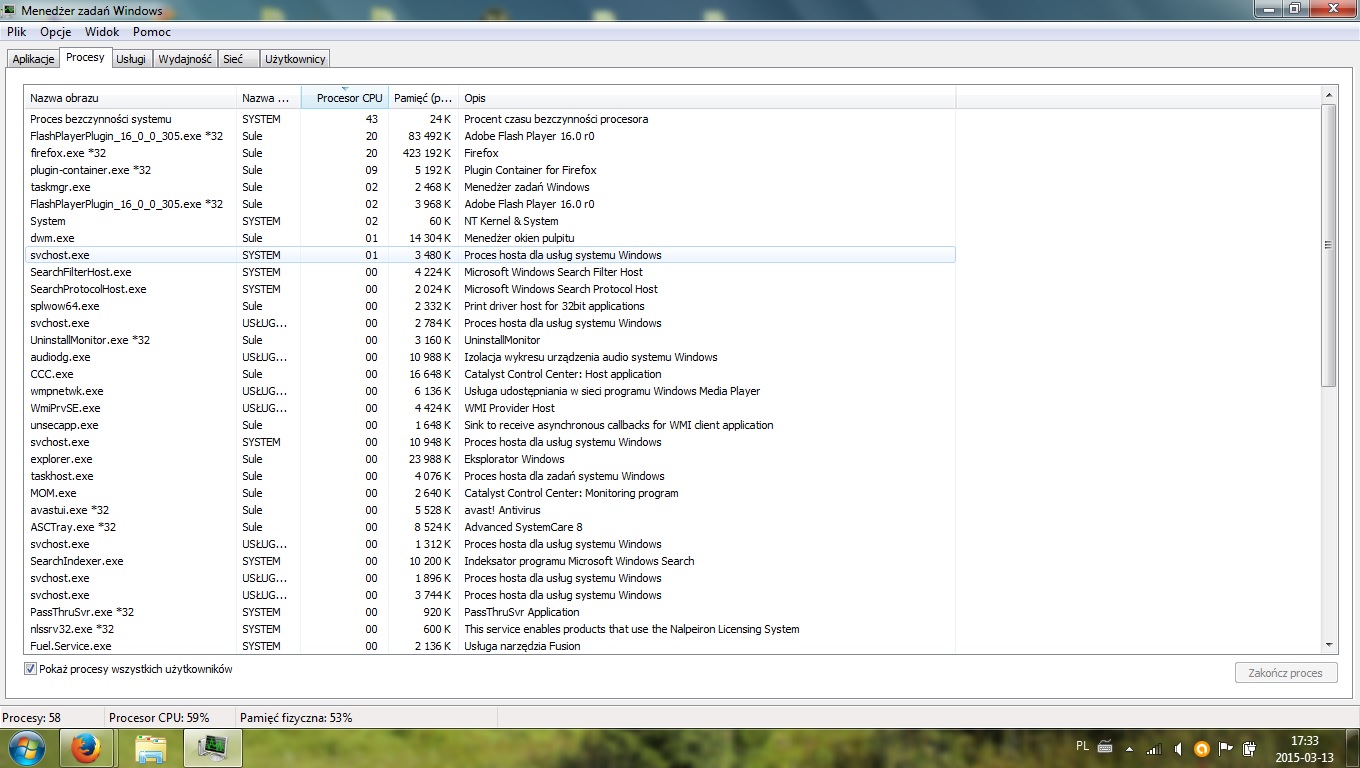The width and height of the screenshot is (1360, 768).
Task: Open the Opcje menu
Action: 56,32
